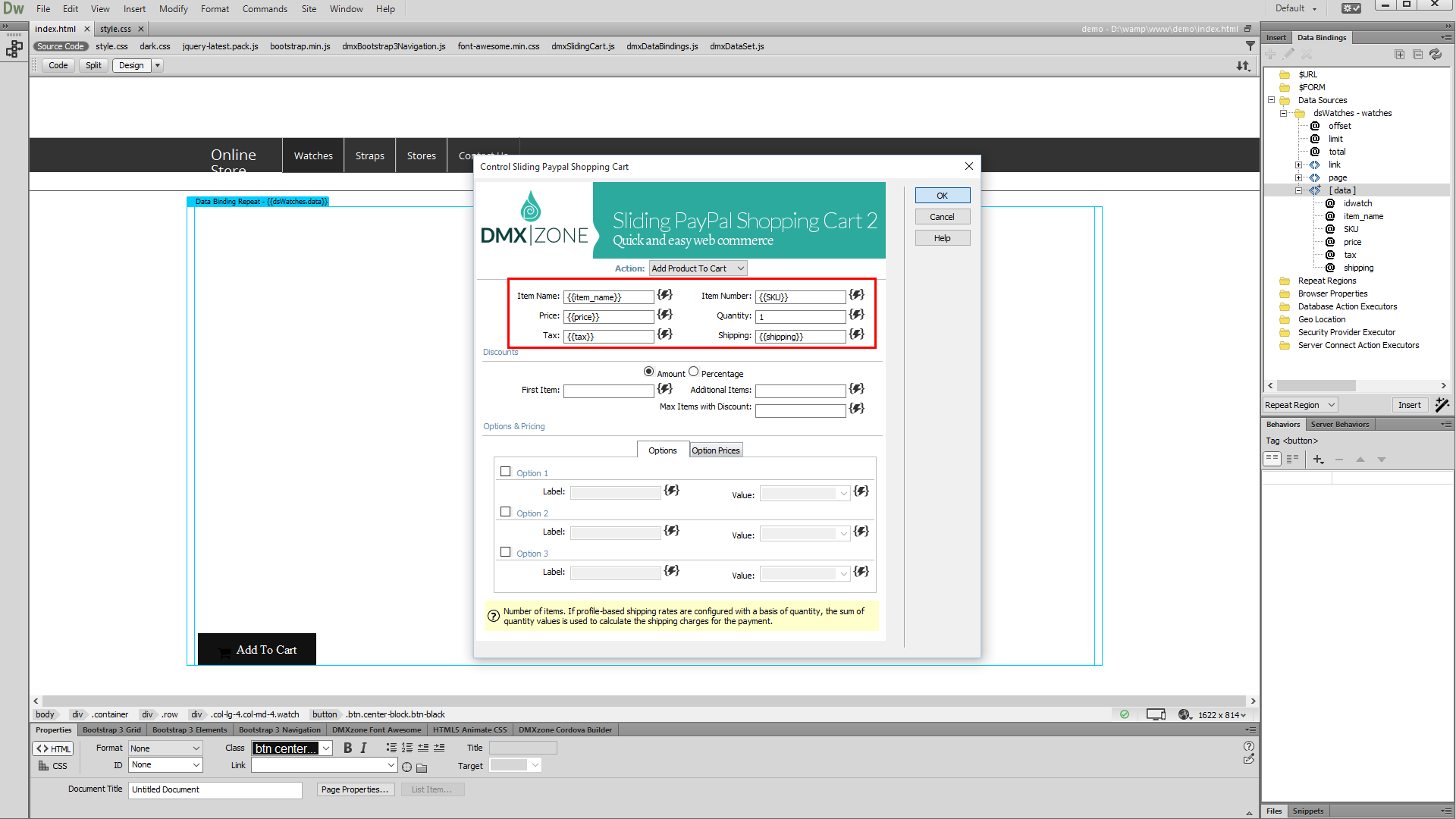
Task: Click data binding icon next to Item Name
Action: tap(665, 295)
